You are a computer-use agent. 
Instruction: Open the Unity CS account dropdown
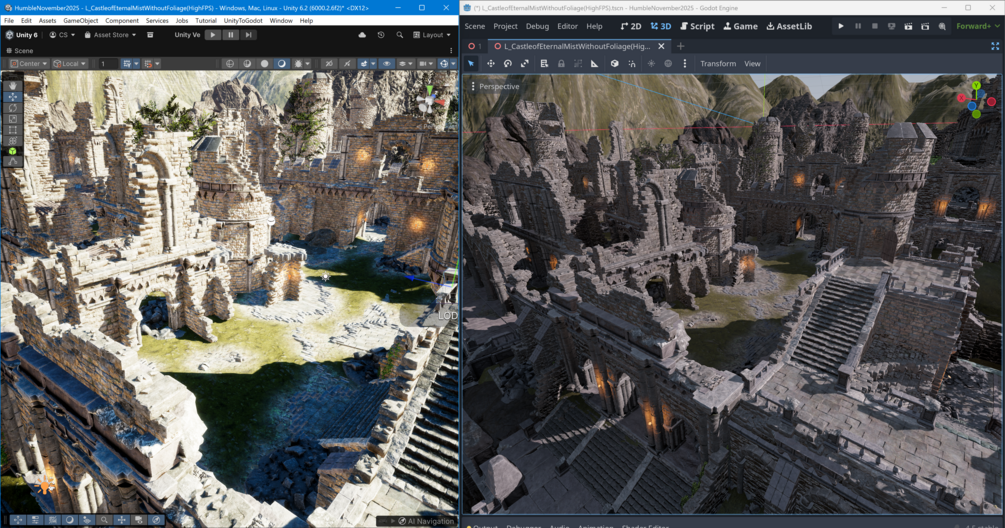click(62, 35)
